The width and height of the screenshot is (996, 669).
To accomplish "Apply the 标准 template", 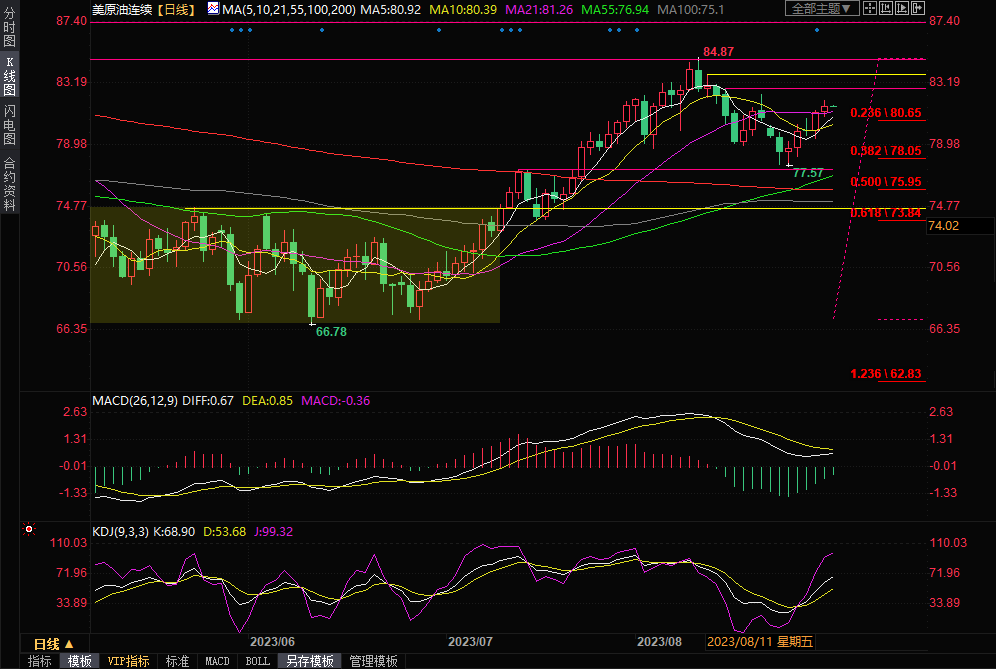I will tap(177, 661).
